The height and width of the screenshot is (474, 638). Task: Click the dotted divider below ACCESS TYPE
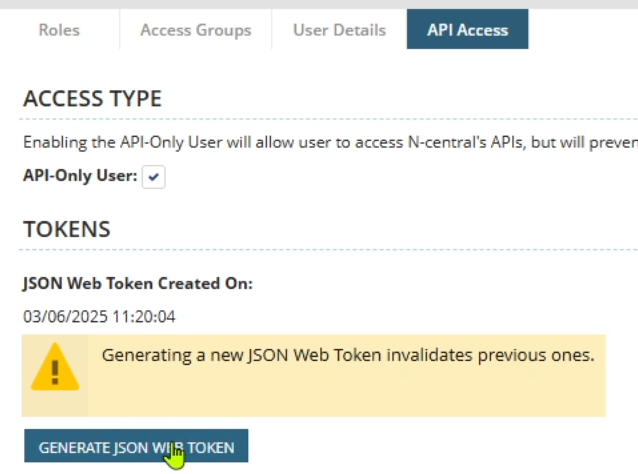click(x=330, y=122)
